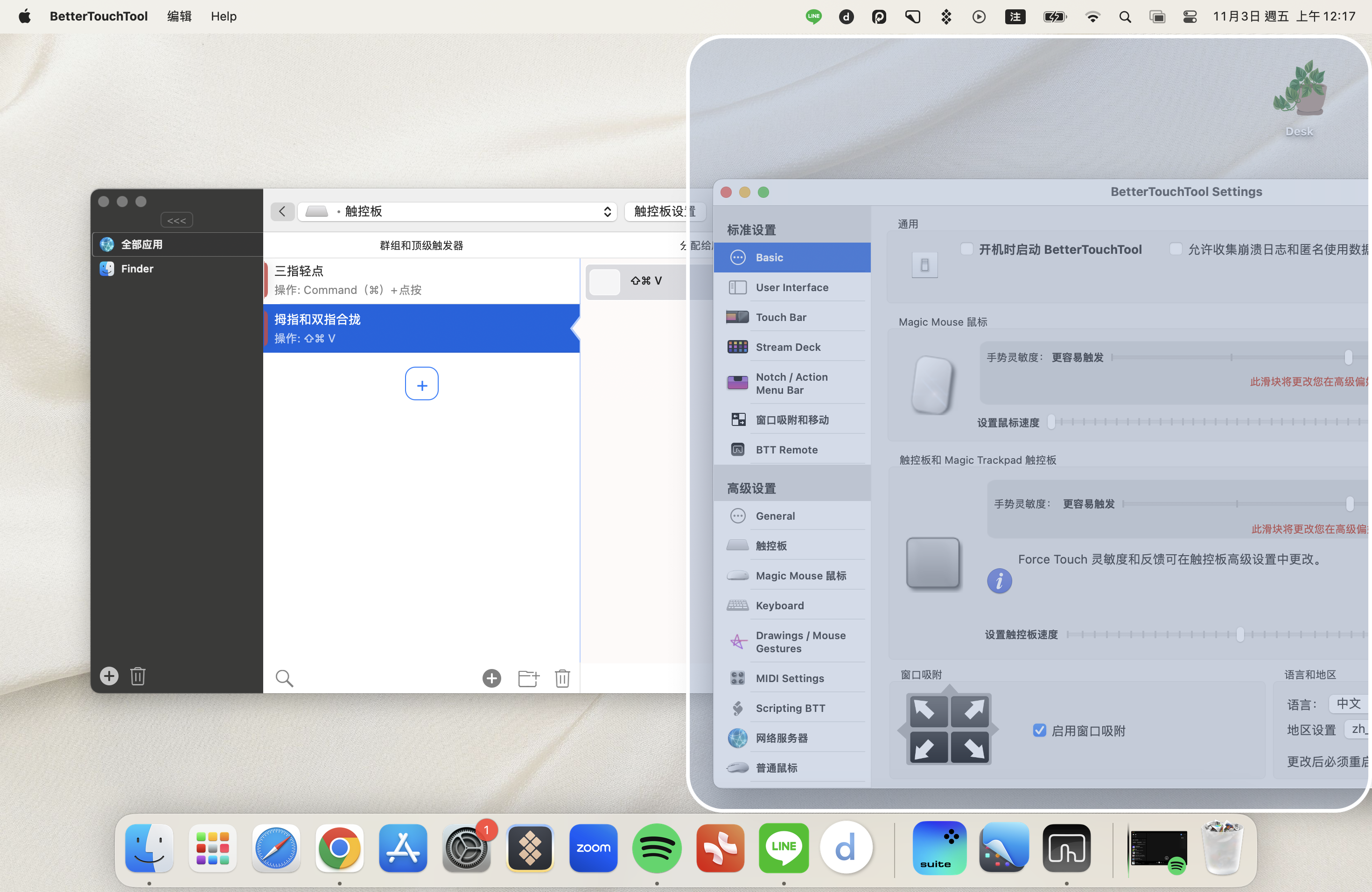Open MIDI Settings
The width and height of the screenshot is (1372, 892).
coord(792,678)
